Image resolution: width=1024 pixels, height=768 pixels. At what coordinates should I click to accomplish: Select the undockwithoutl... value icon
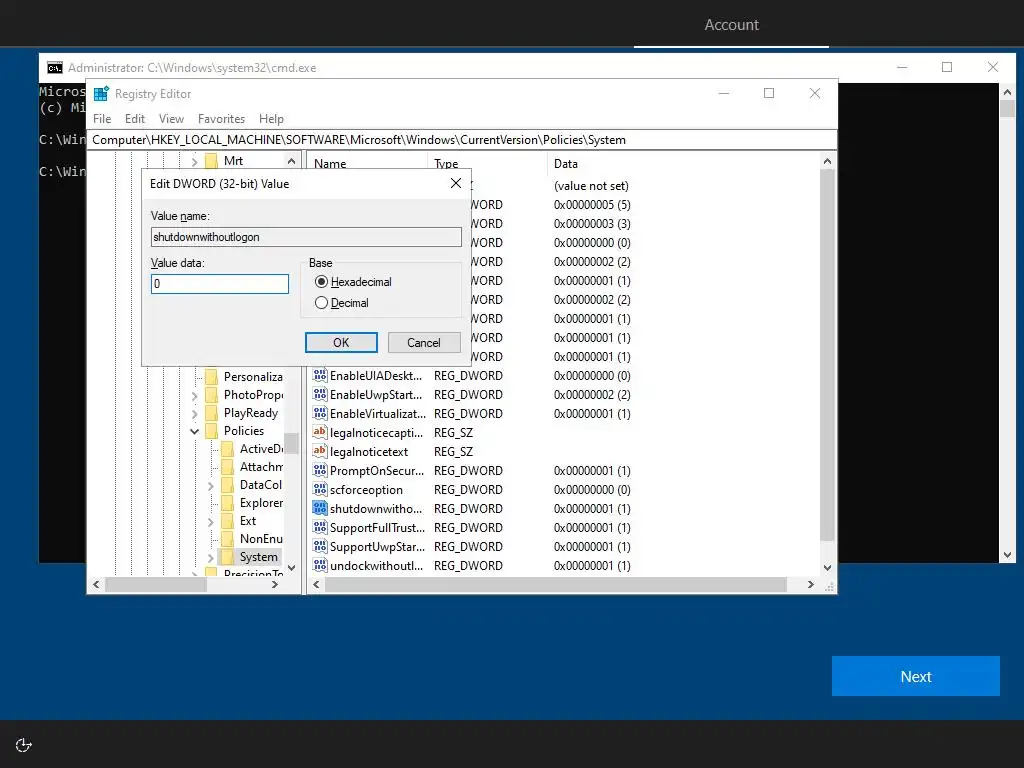coord(319,565)
